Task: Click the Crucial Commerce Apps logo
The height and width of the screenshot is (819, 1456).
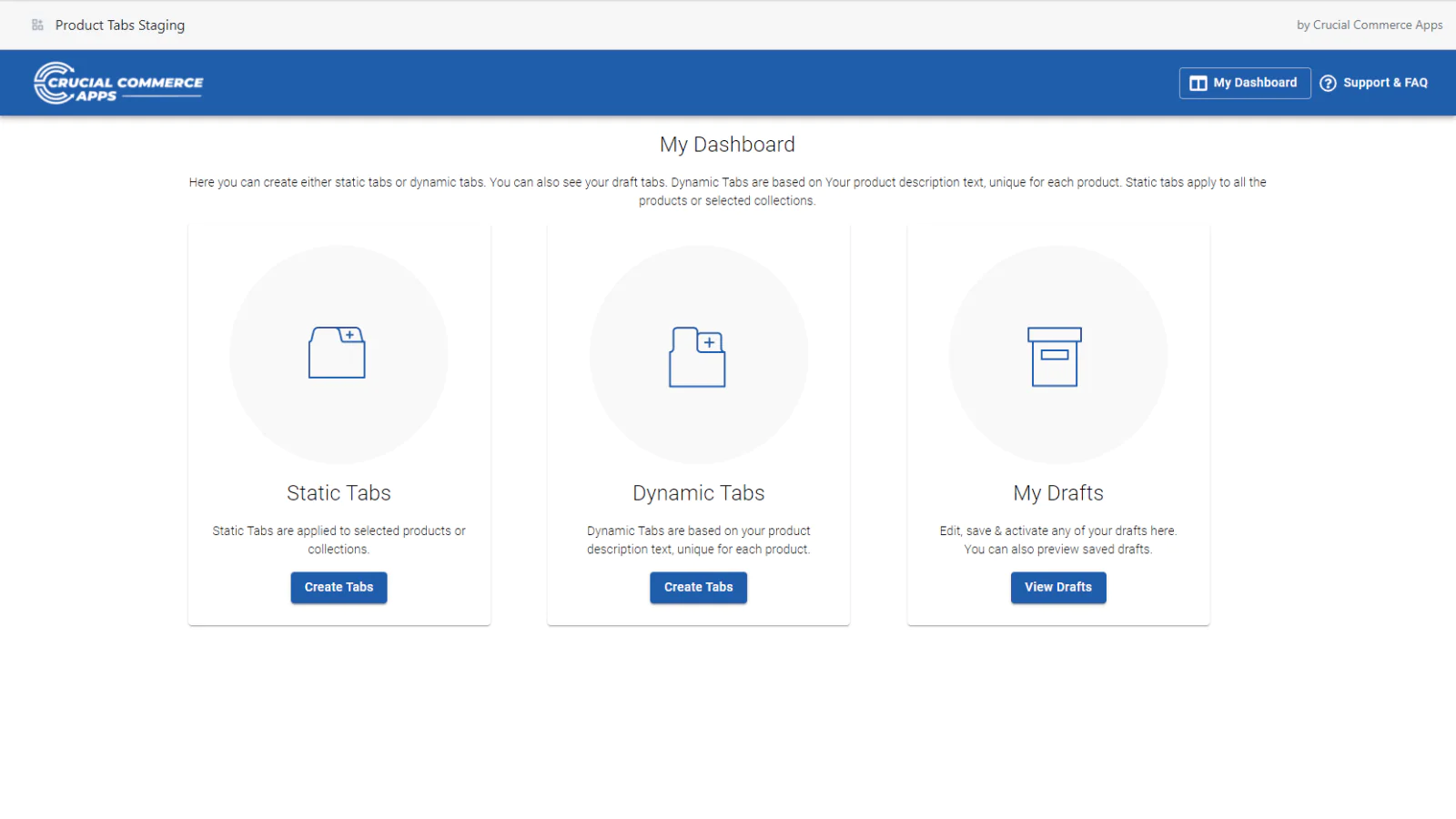Action: [118, 83]
